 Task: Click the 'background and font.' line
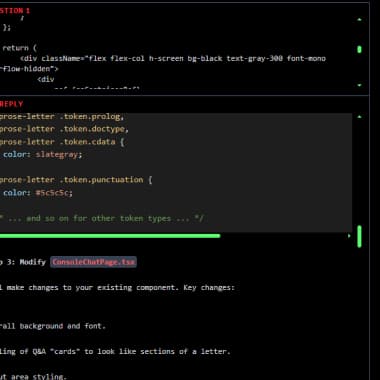click(53, 326)
